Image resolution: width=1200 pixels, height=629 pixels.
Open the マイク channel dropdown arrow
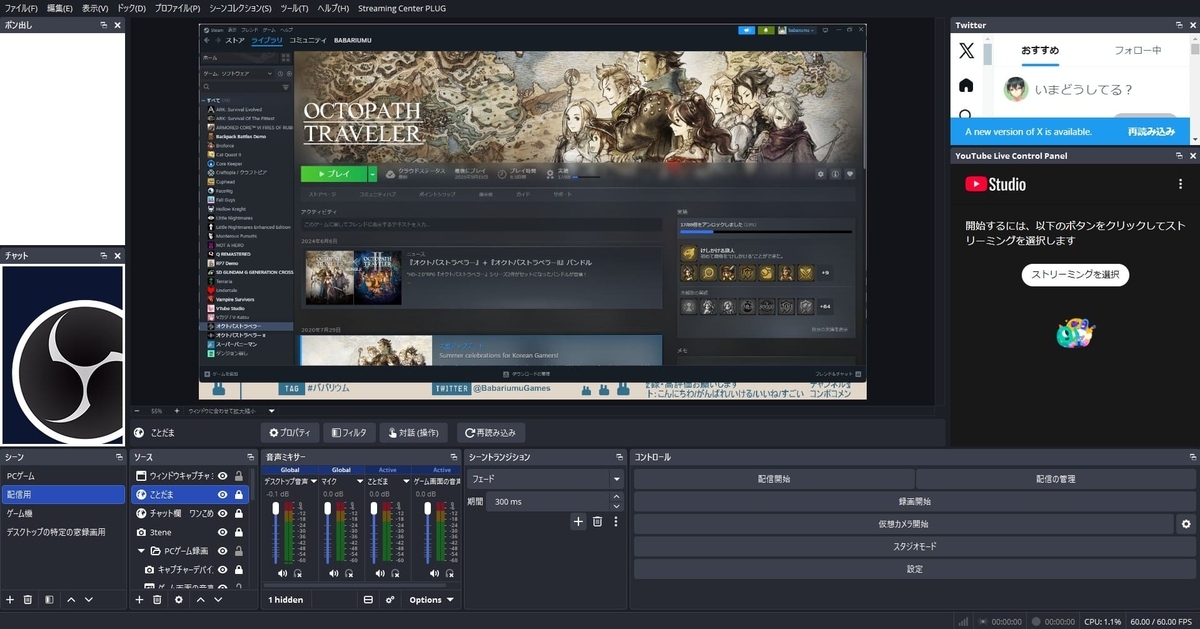tap(361, 481)
